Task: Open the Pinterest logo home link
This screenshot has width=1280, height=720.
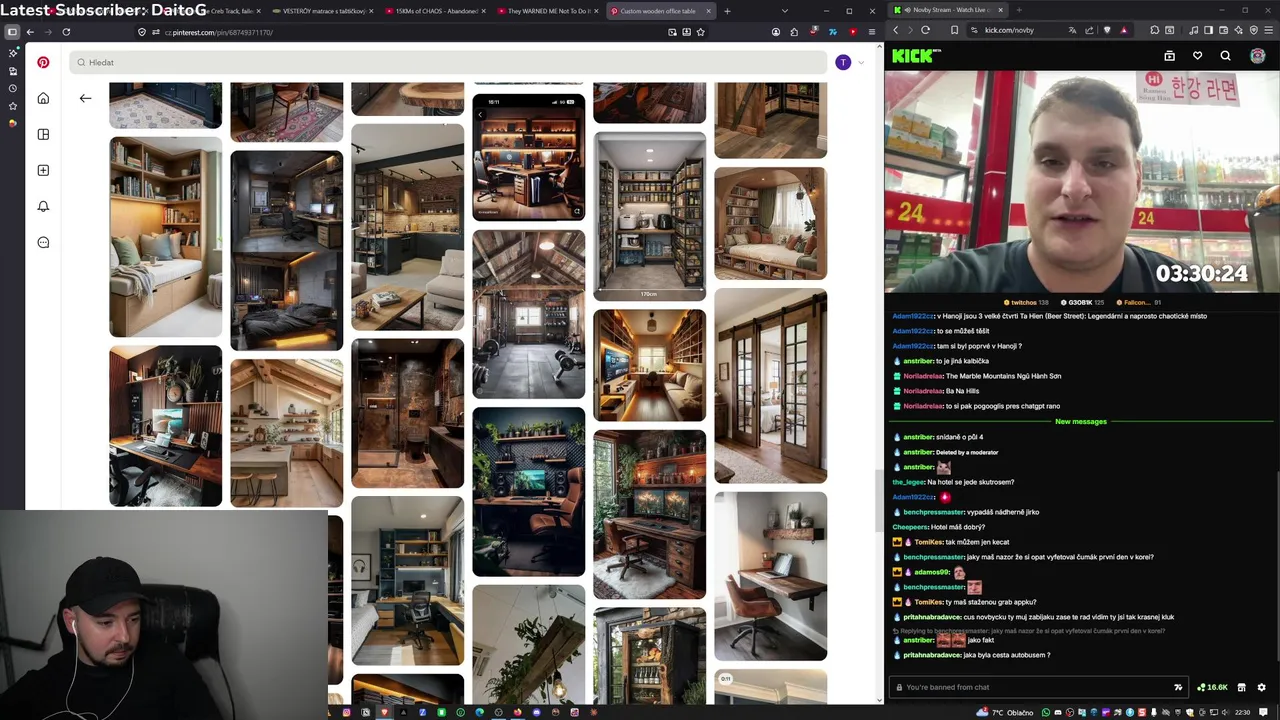Action: coord(43,62)
